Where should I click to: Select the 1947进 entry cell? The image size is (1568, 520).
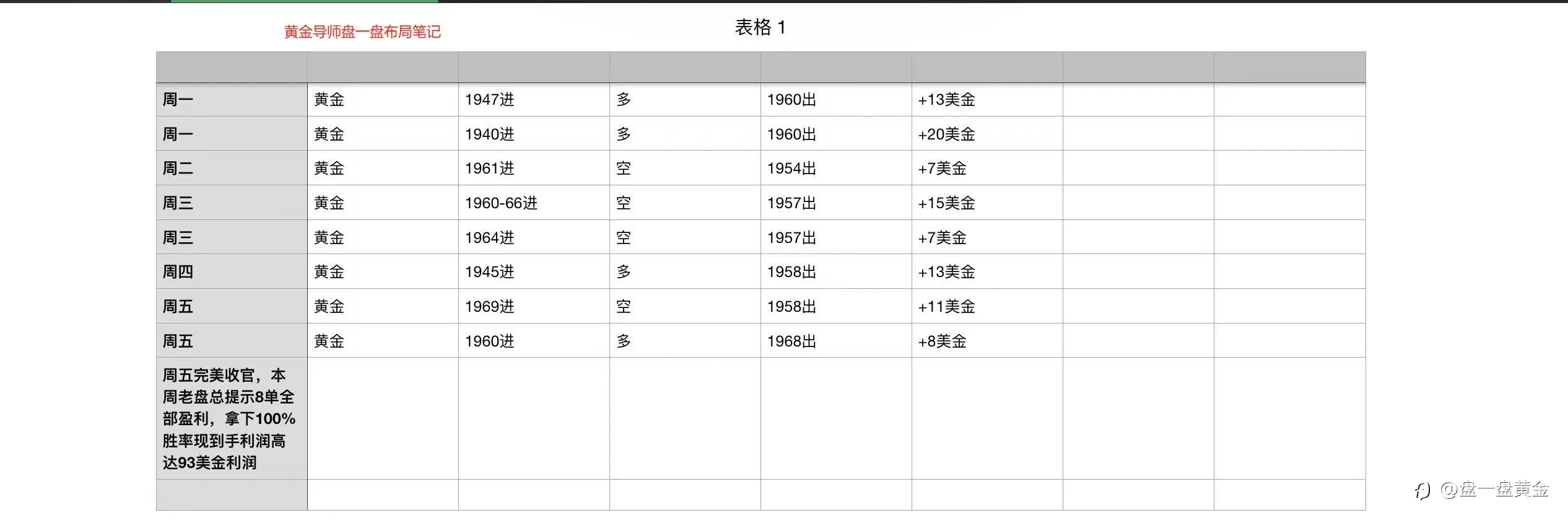click(x=534, y=100)
